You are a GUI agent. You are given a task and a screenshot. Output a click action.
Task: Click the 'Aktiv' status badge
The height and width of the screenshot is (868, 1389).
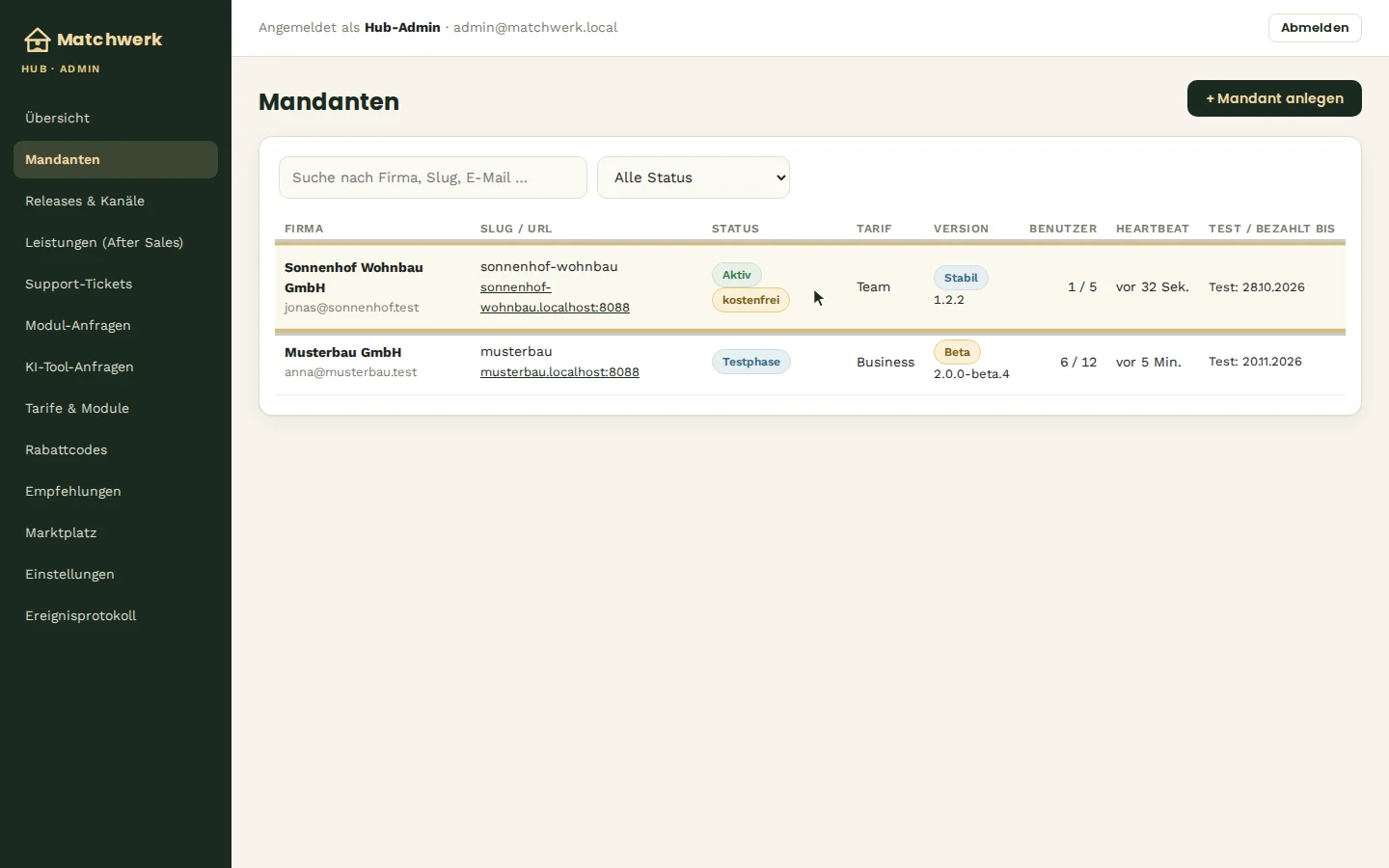coord(737,275)
